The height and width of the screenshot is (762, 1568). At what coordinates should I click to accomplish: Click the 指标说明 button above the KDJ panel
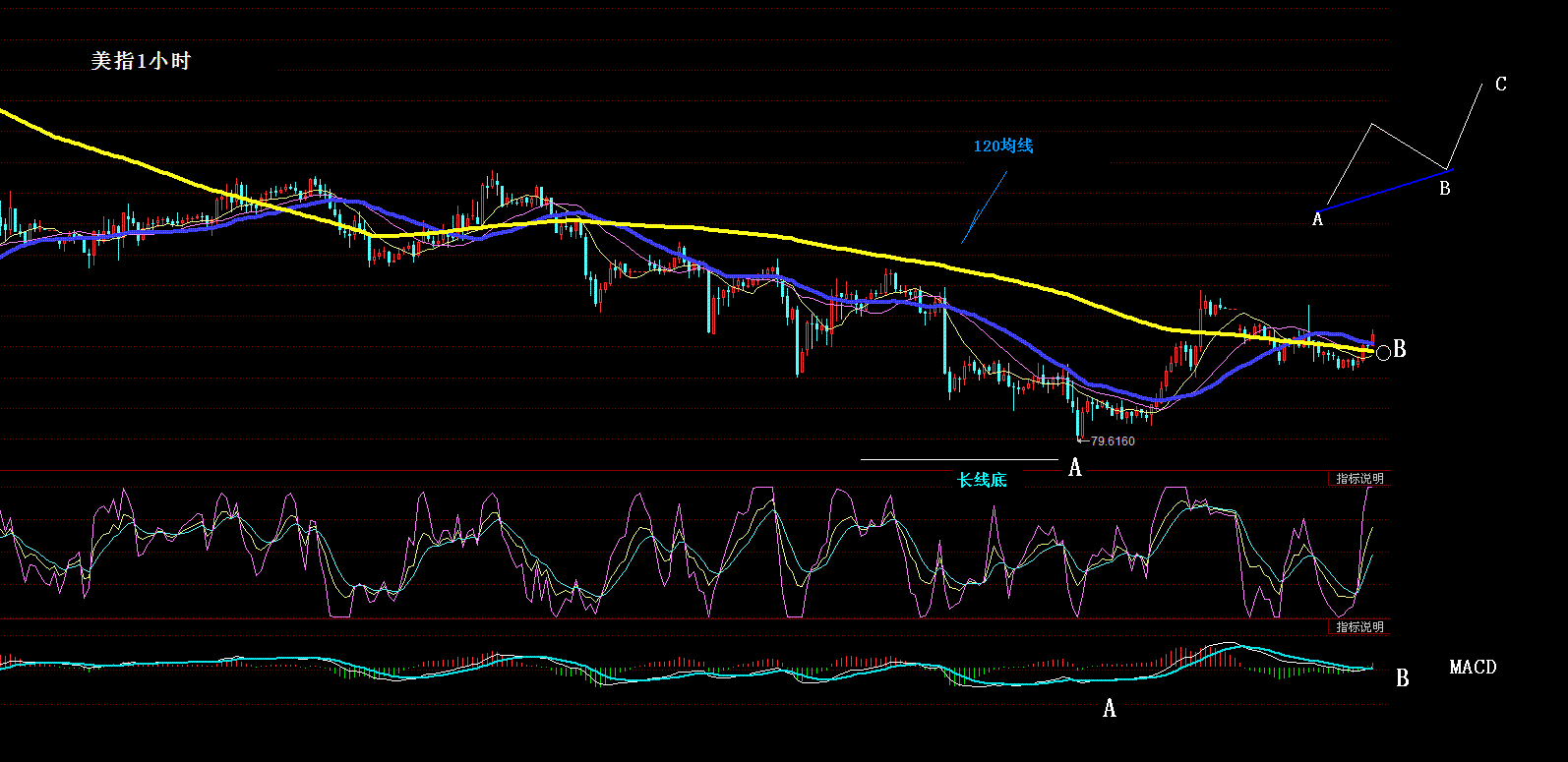[x=1359, y=479]
